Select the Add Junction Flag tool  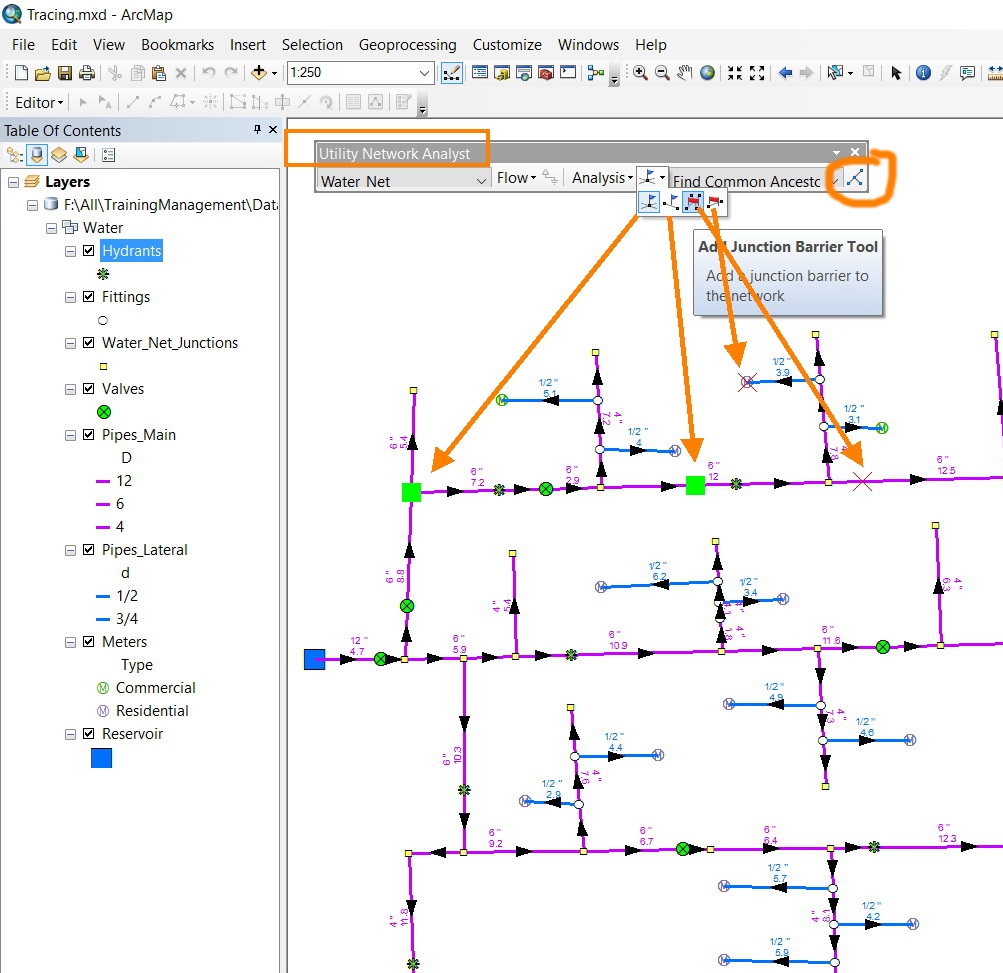(649, 203)
